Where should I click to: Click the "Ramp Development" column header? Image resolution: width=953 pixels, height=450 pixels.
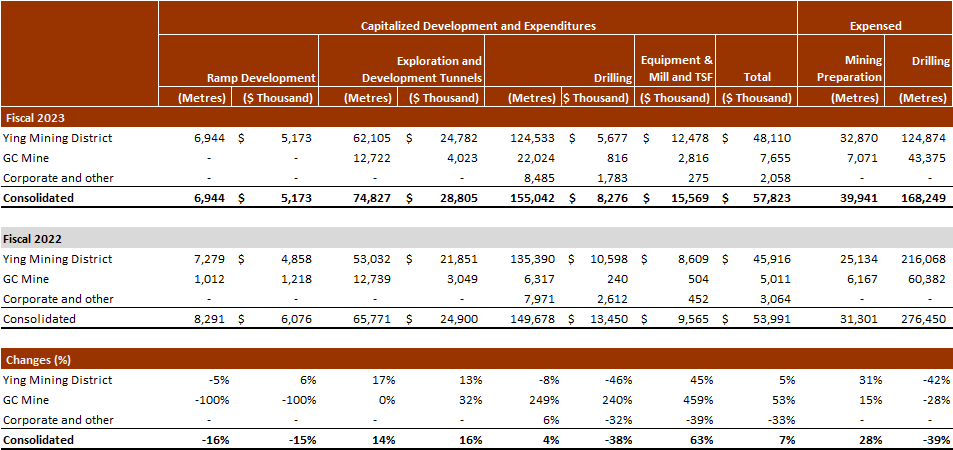click(261, 77)
